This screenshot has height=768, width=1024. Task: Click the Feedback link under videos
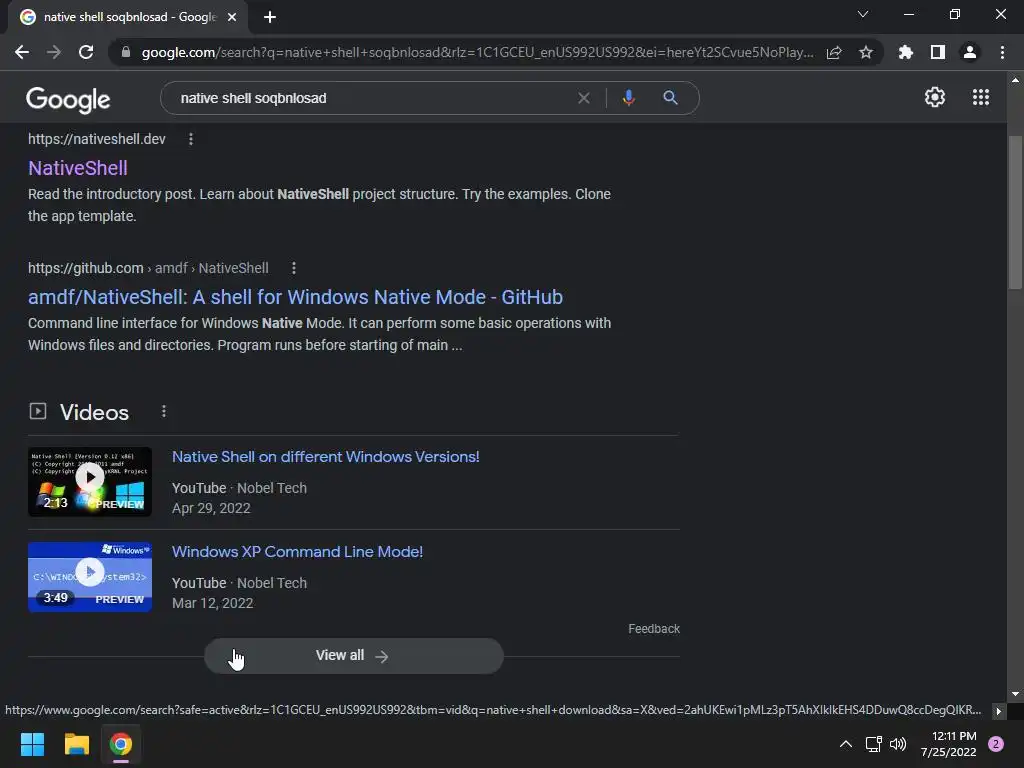(x=654, y=629)
